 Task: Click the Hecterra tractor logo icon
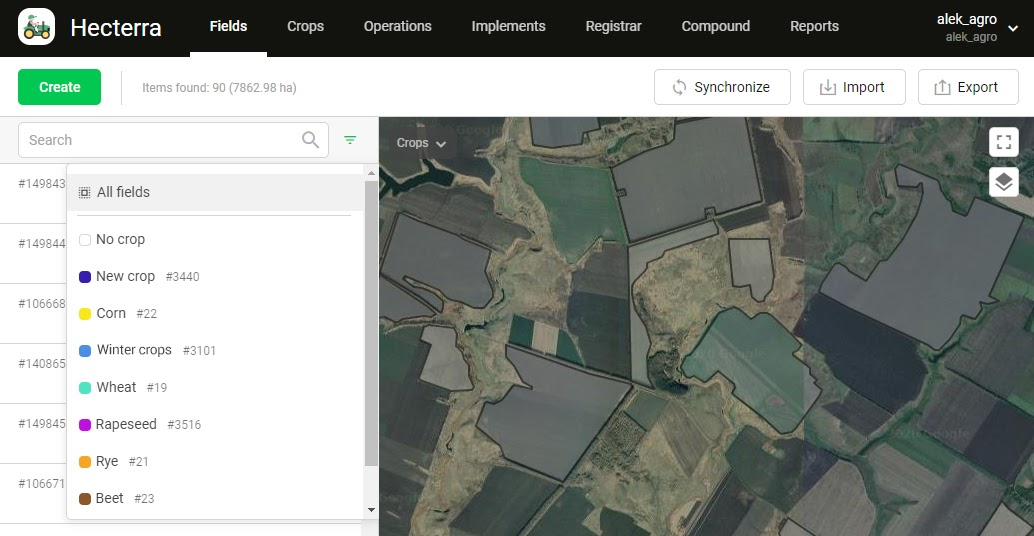37,27
